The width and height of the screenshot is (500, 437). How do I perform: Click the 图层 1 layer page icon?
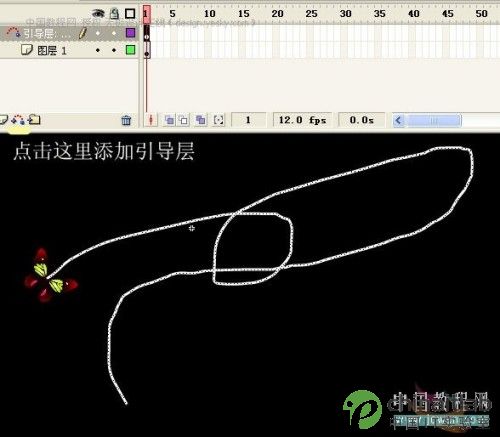(x=26, y=50)
